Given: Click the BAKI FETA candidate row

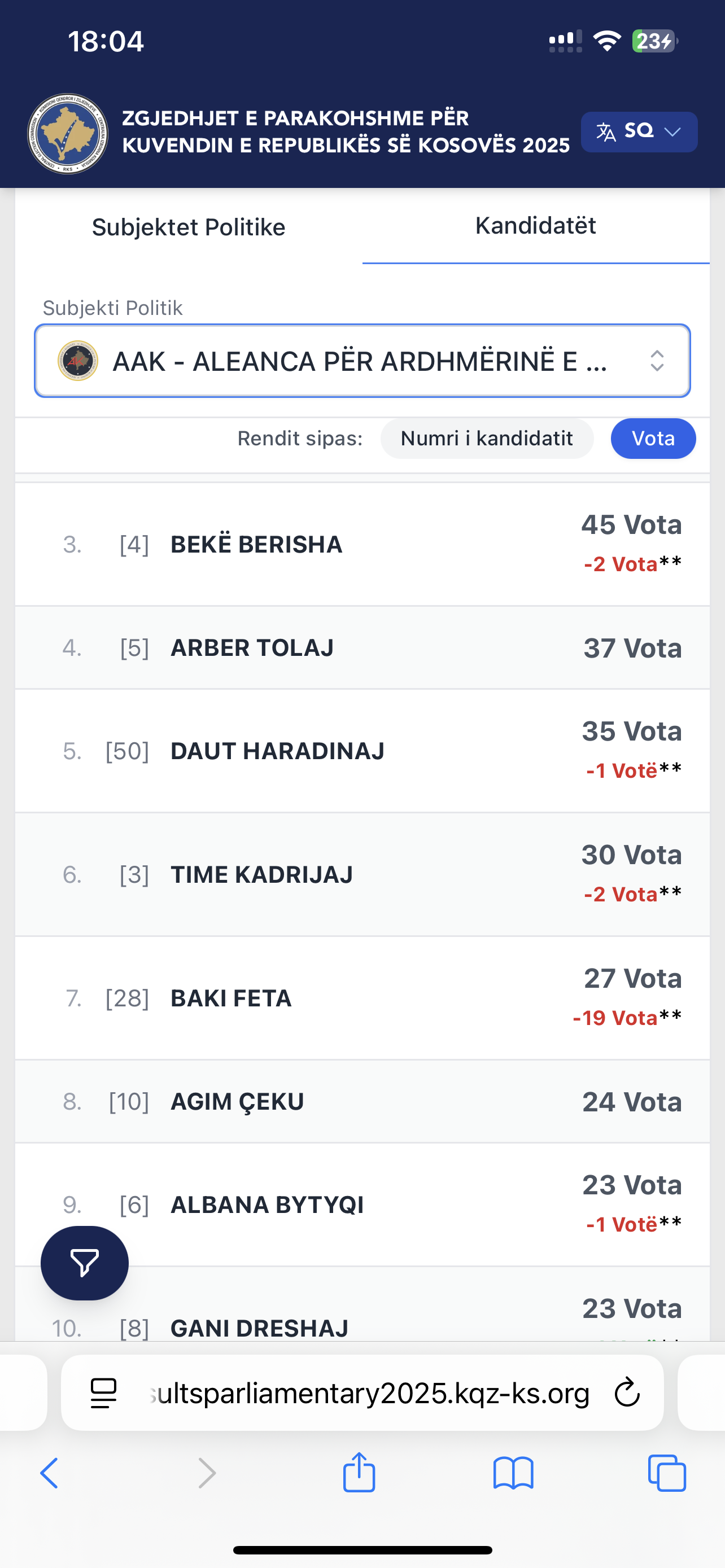Looking at the screenshot, I should click(232, 998).
